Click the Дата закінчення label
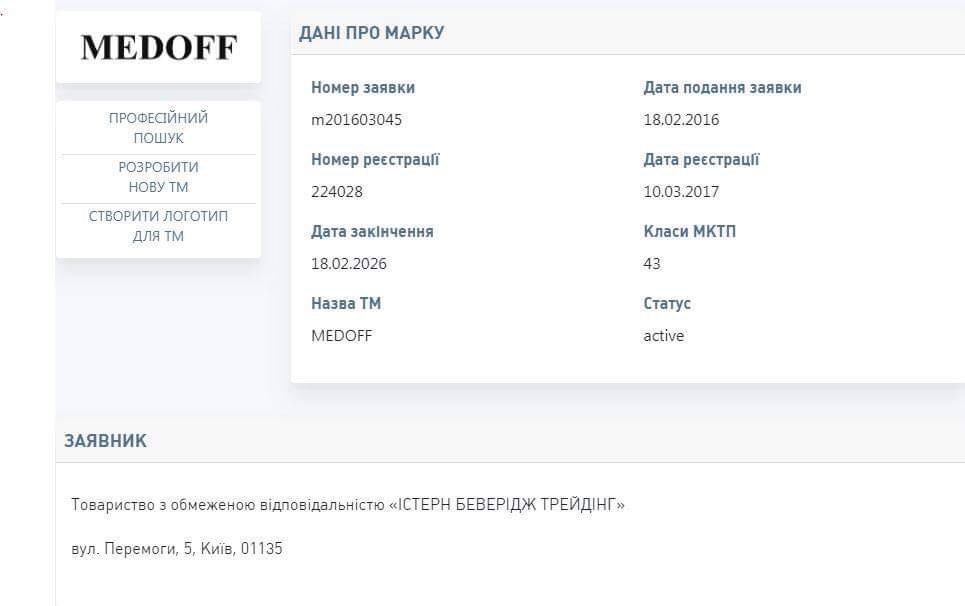 [372, 232]
